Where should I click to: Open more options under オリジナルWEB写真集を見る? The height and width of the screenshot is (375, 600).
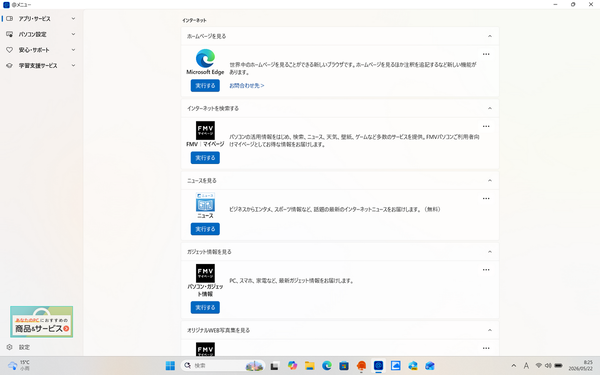click(486, 348)
